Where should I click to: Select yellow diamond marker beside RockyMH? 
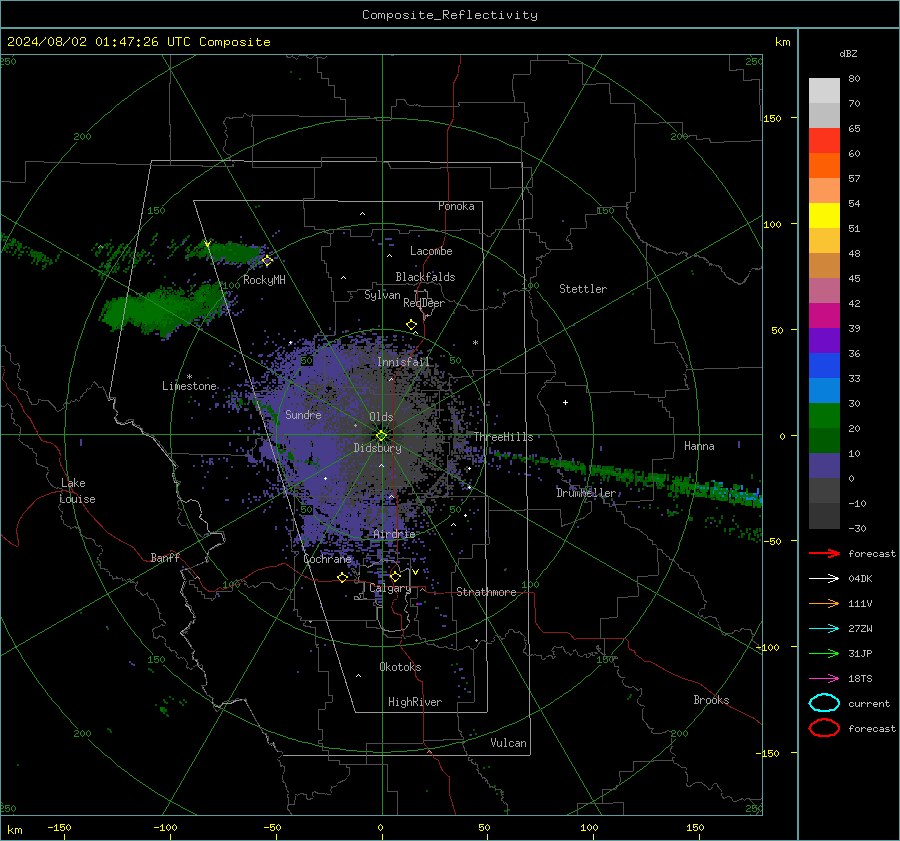click(x=267, y=261)
